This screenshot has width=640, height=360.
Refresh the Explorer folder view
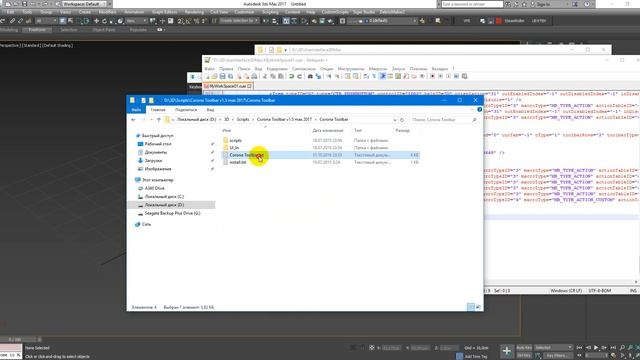pos(402,120)
